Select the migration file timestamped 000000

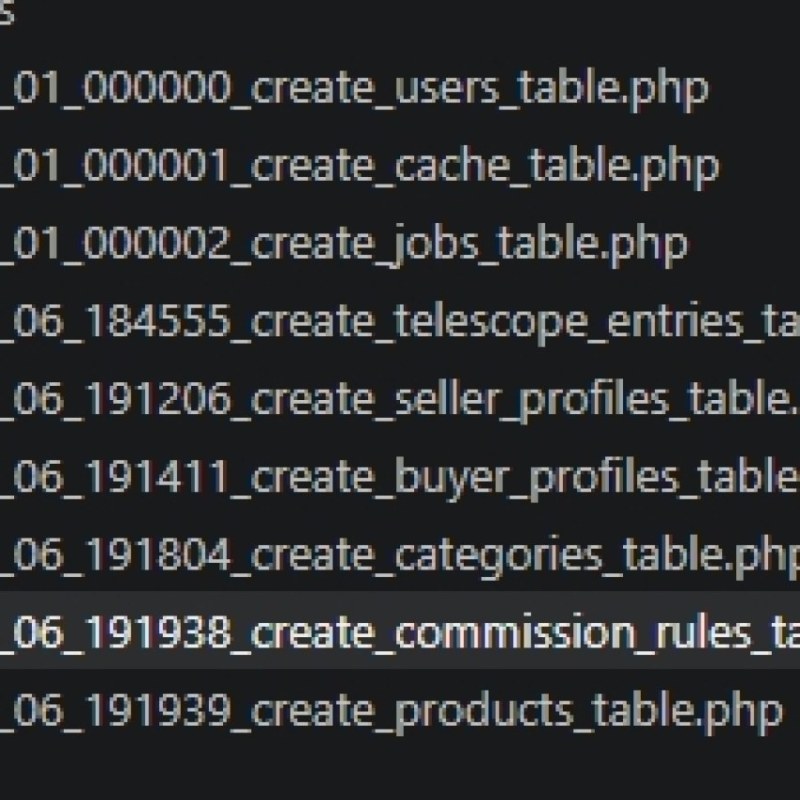pos(355,87)
